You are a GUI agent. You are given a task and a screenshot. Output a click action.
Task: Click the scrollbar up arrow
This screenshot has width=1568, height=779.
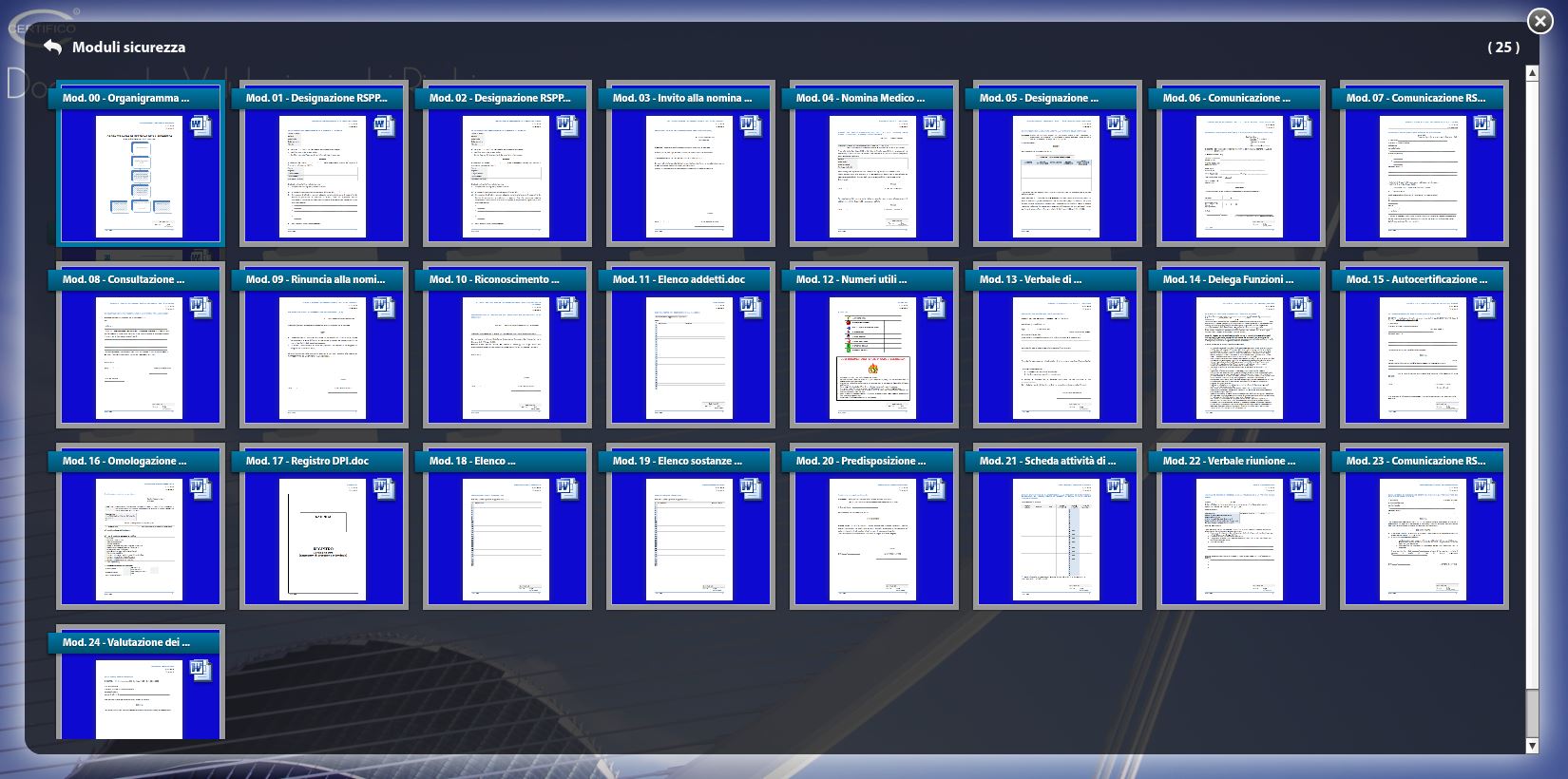click(x=1532, y=73)
